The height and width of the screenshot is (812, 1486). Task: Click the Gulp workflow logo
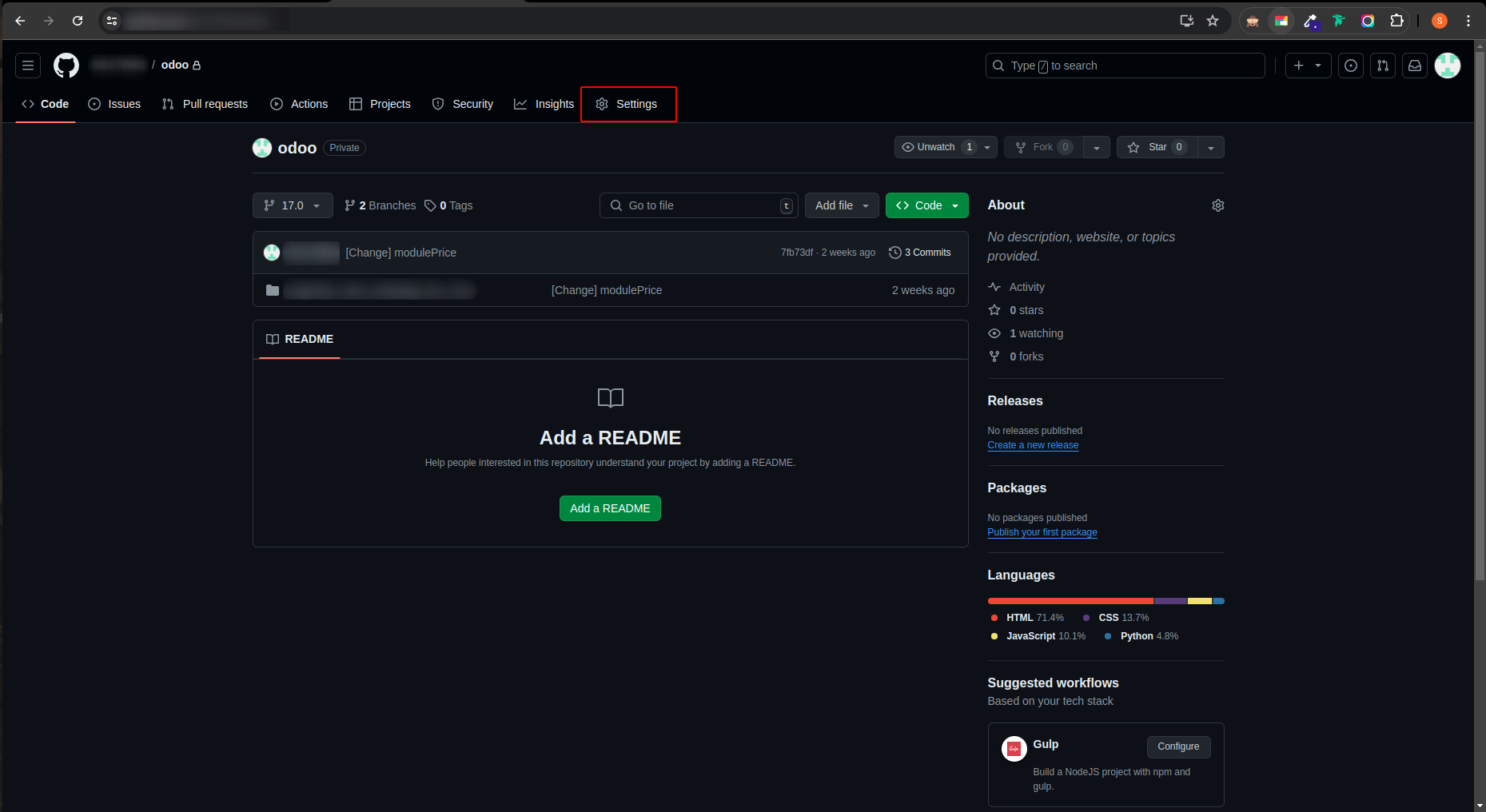(x=1014, y=749)
